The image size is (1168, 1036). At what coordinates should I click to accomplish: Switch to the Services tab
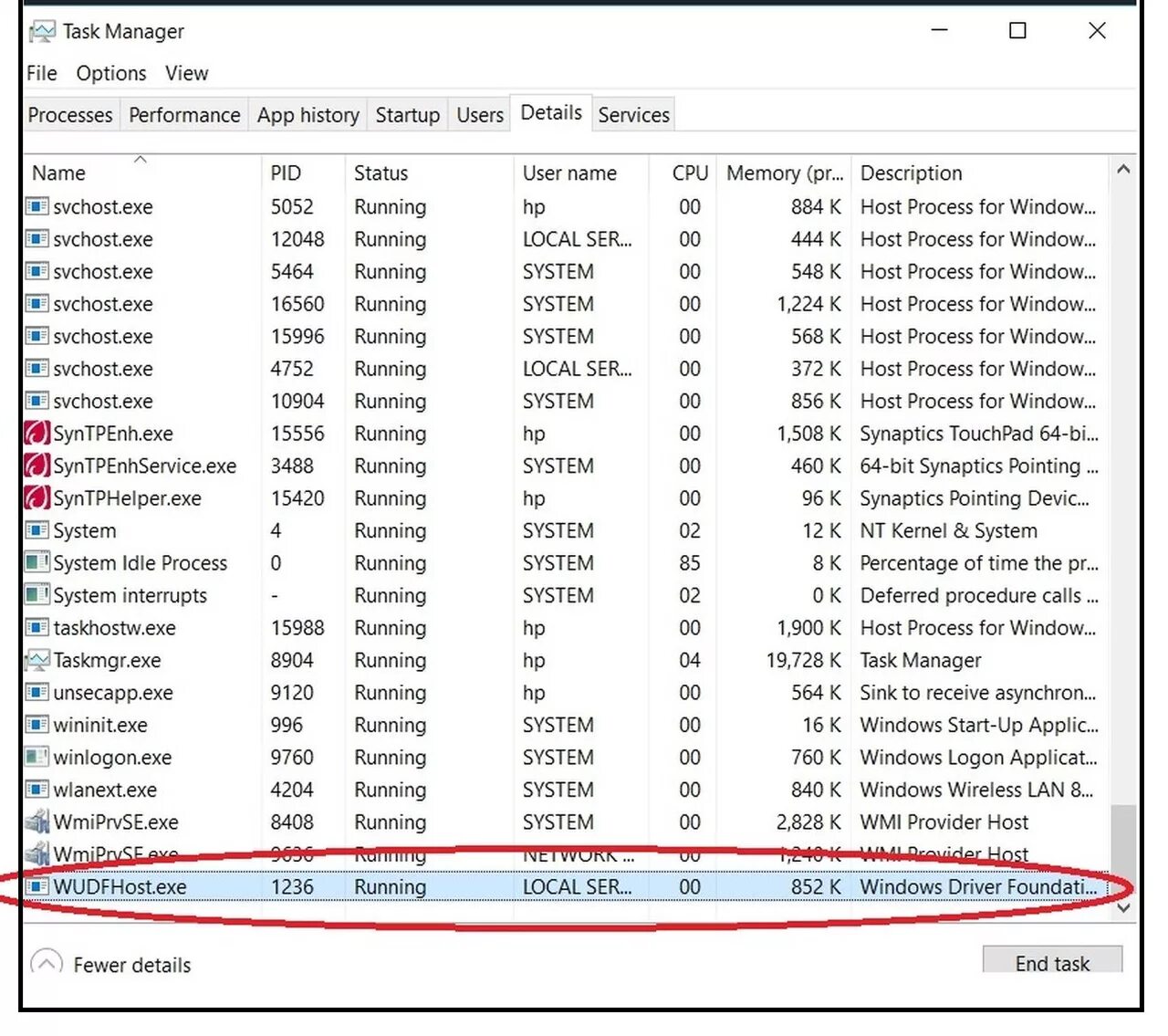click(x=633, y=115)
